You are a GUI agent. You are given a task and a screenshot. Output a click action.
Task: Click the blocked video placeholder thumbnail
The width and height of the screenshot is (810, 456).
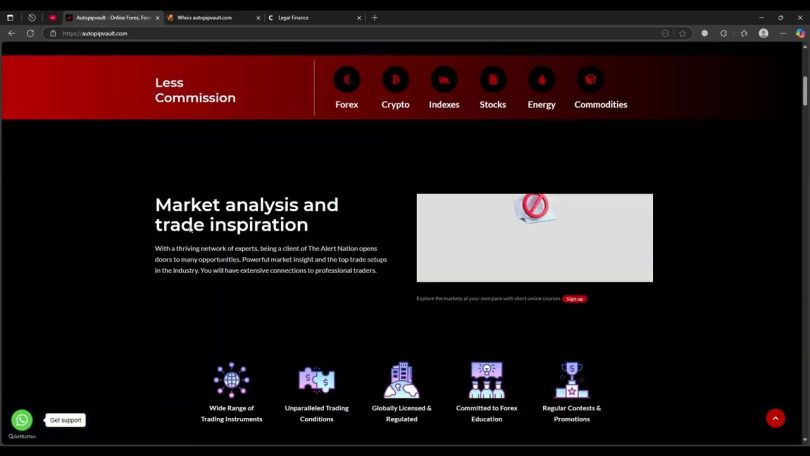(535, 238)
